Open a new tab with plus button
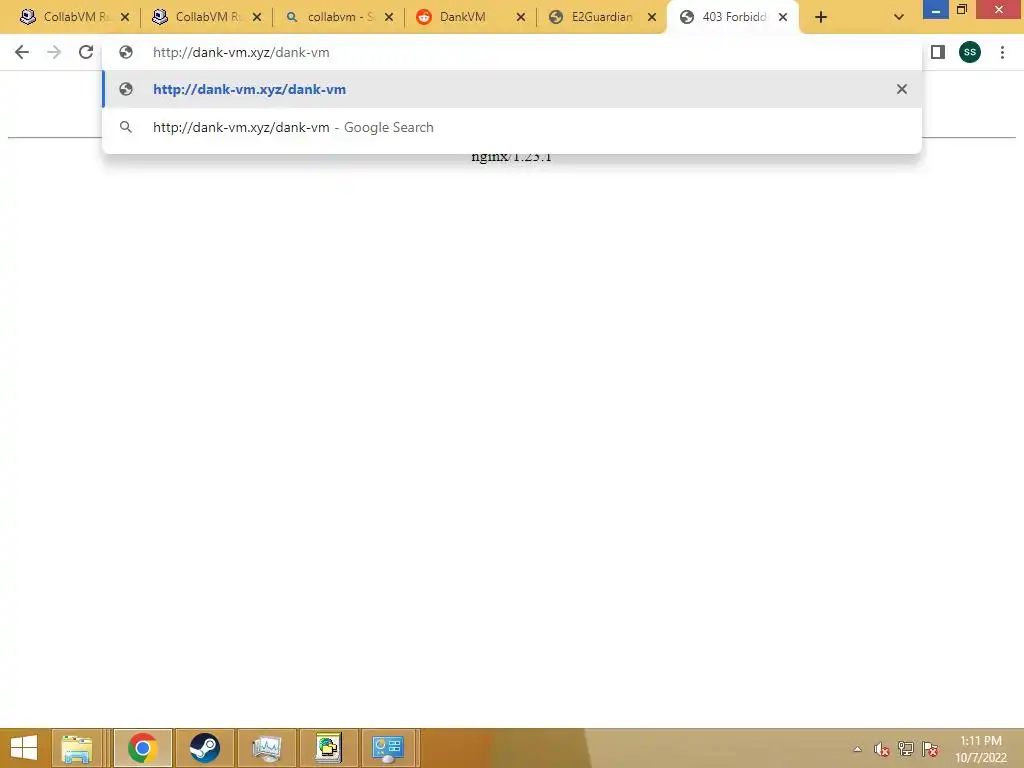Viewport: 1024px width, 768px height. tap(821, 18)
